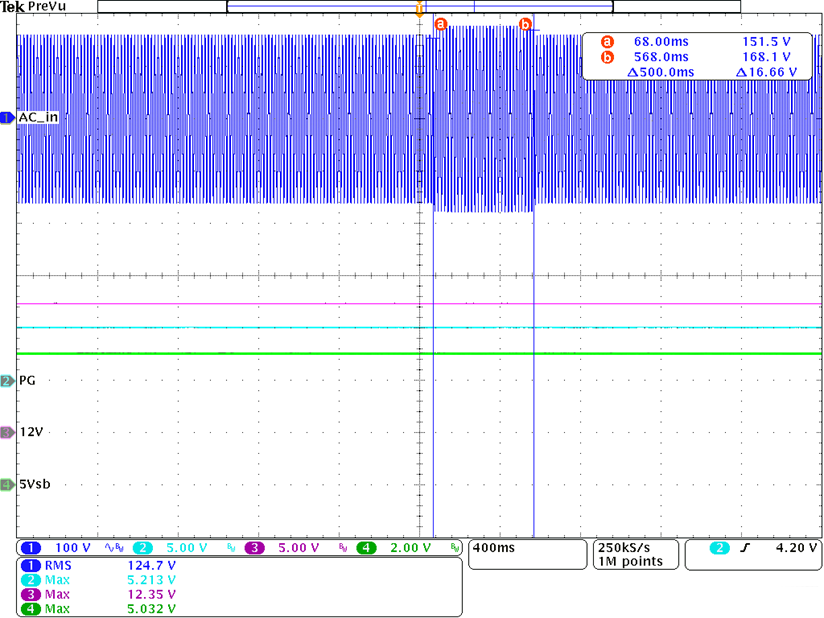Click the channel 2 Max measurement badge
Viewport: 824px width, 618px height.
(31, 580)
